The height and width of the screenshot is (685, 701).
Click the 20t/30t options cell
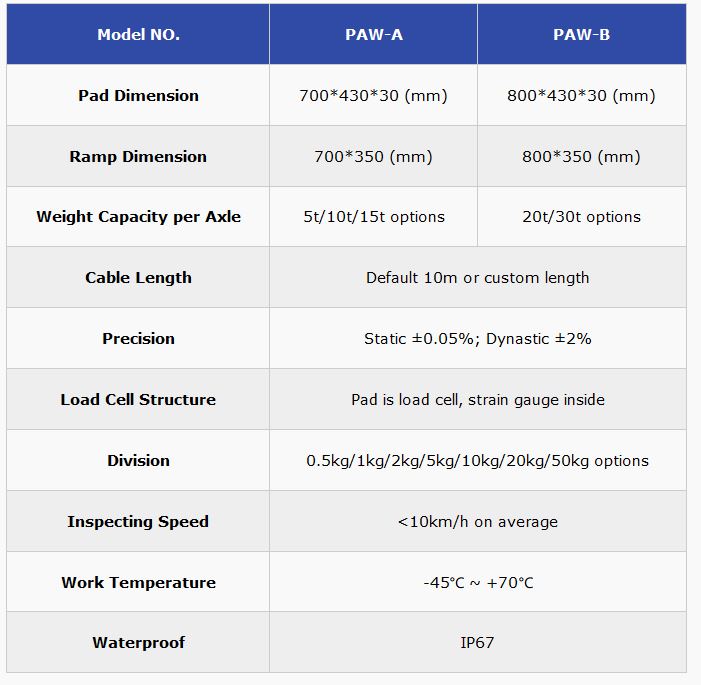[x=581, y=217]
